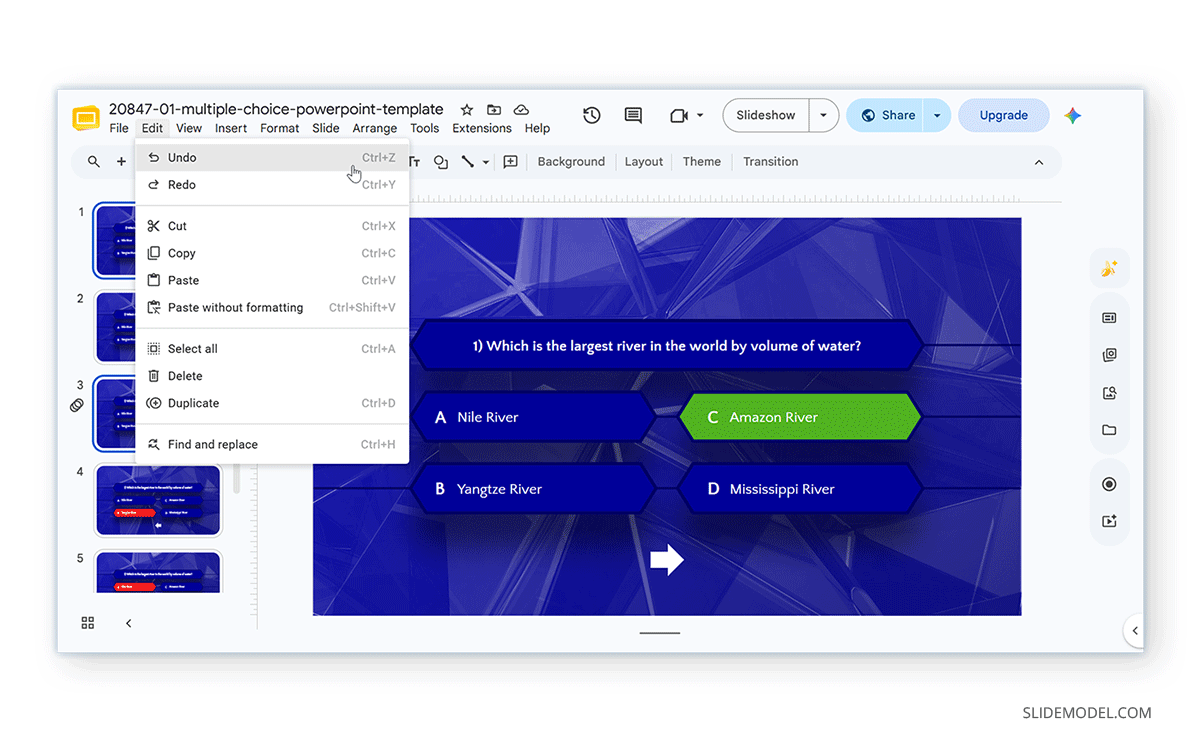Expand the line tool dropdown arrow
1200x743 pixels.
click(486, 162)
